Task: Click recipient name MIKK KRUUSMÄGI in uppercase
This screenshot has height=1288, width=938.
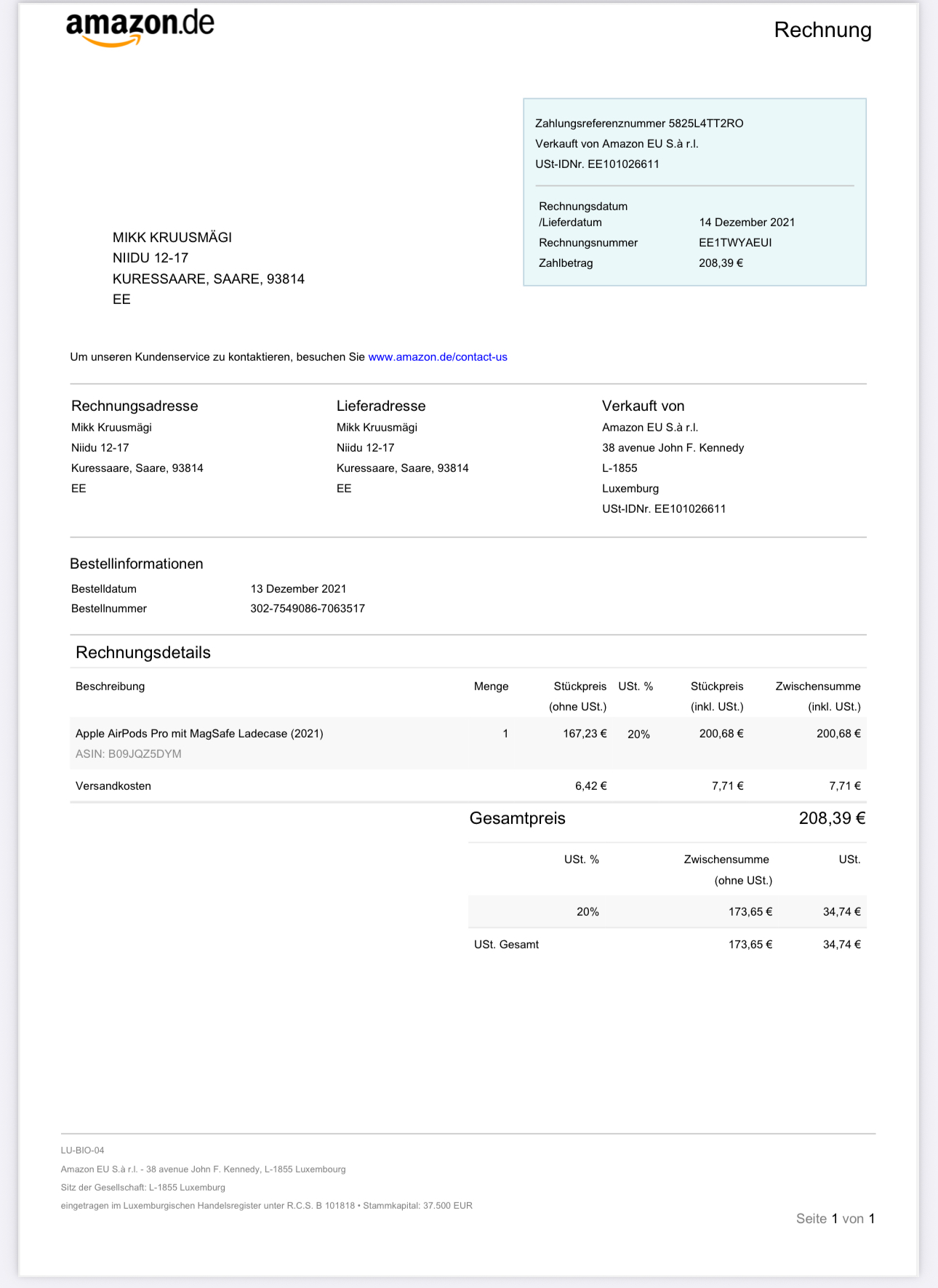Action: pyautogui.click(x=172, y=238)
